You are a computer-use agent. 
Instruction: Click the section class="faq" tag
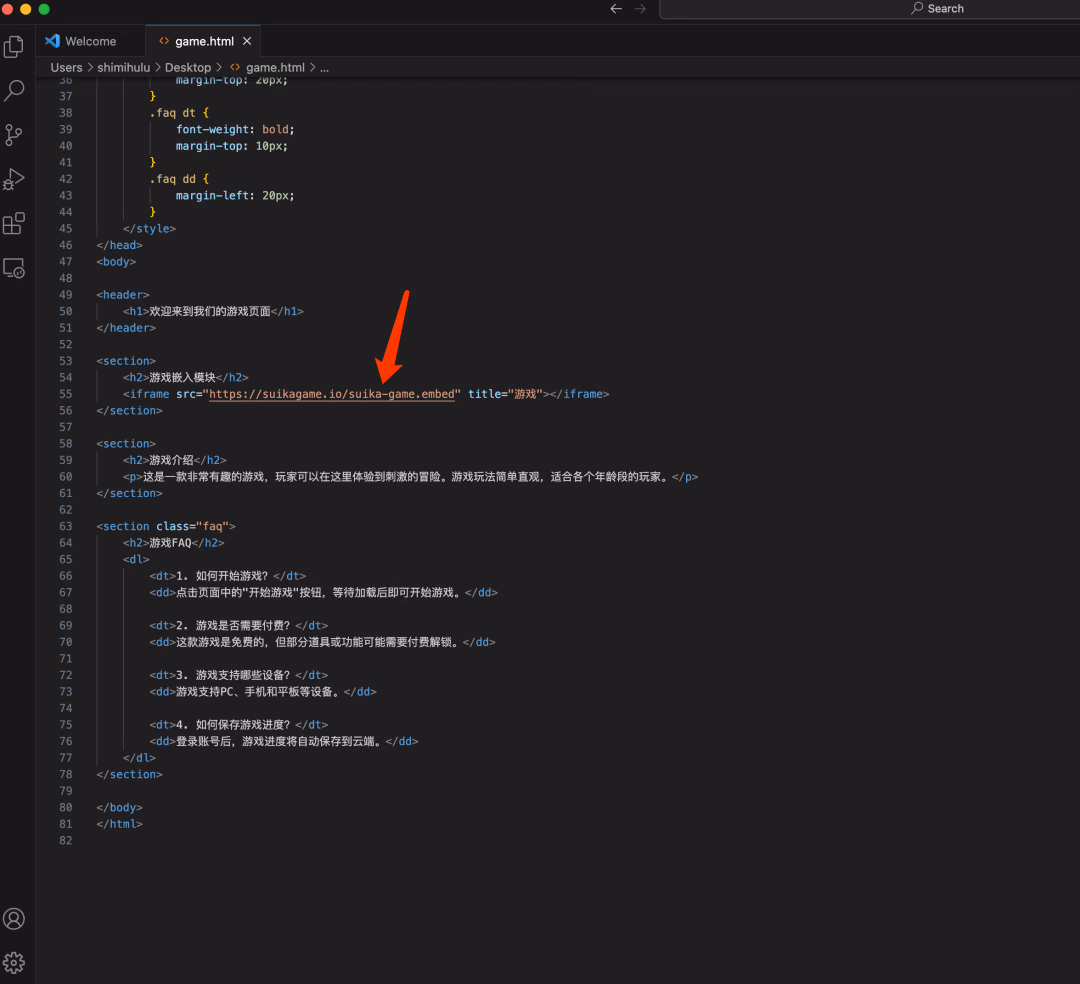click(x=165, y=526)
